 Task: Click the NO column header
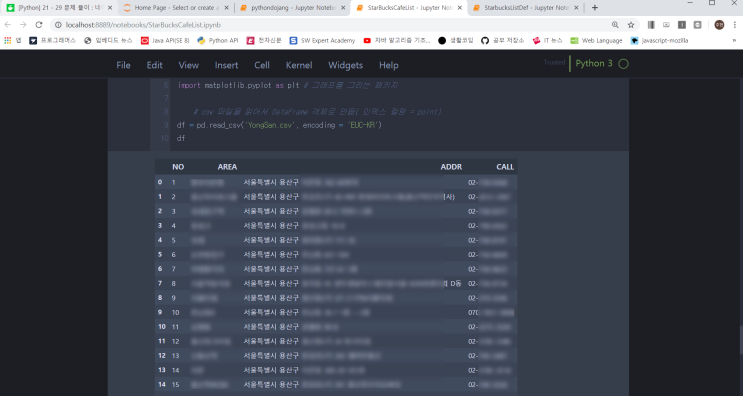click(178, 167)
